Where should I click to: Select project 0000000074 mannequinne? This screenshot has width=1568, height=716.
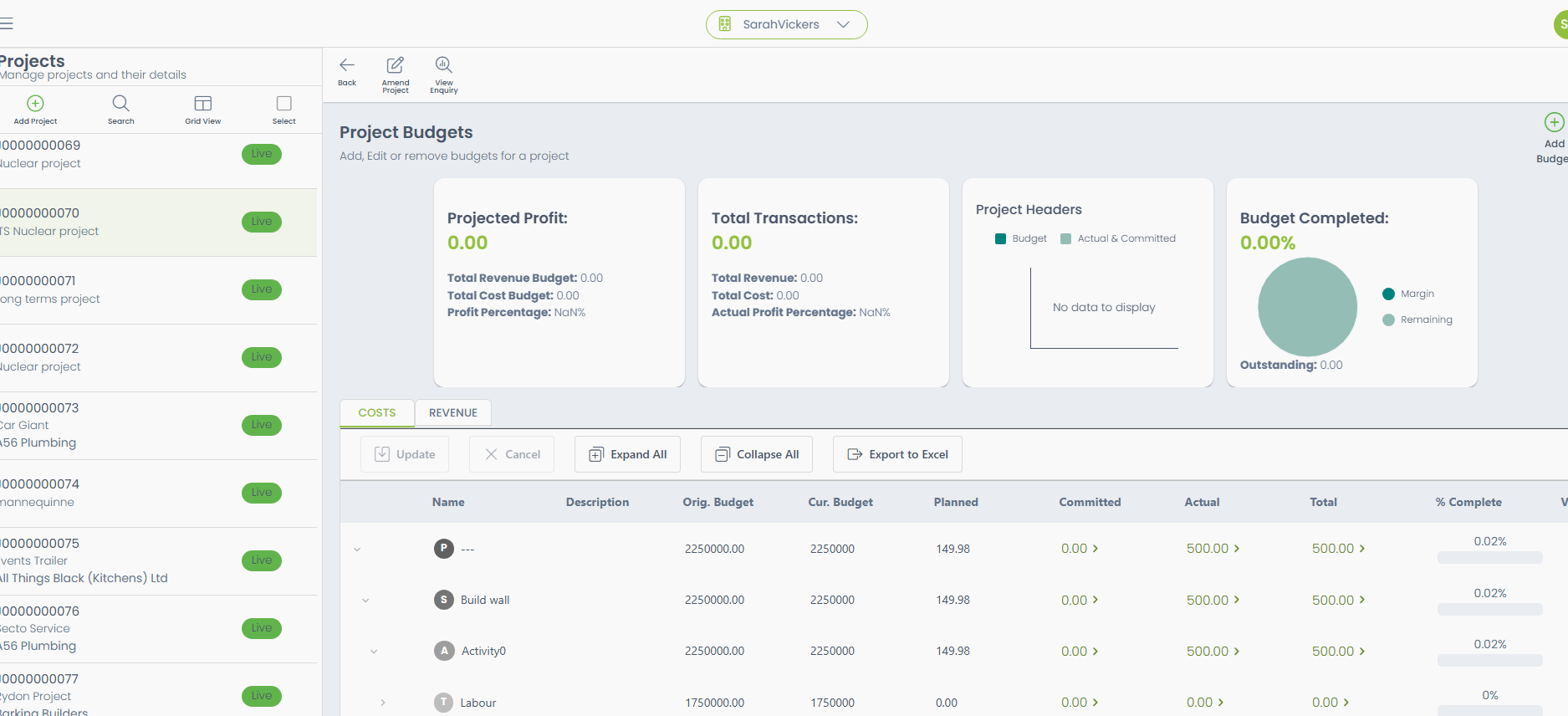coord(158,494)
